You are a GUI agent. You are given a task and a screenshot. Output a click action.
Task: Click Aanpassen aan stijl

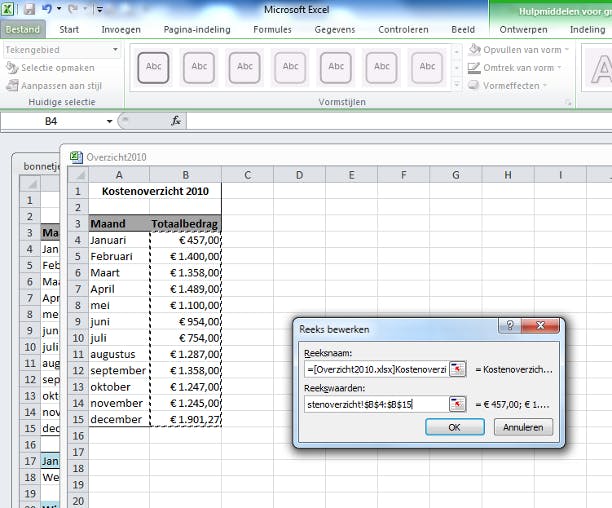point(55,85)
